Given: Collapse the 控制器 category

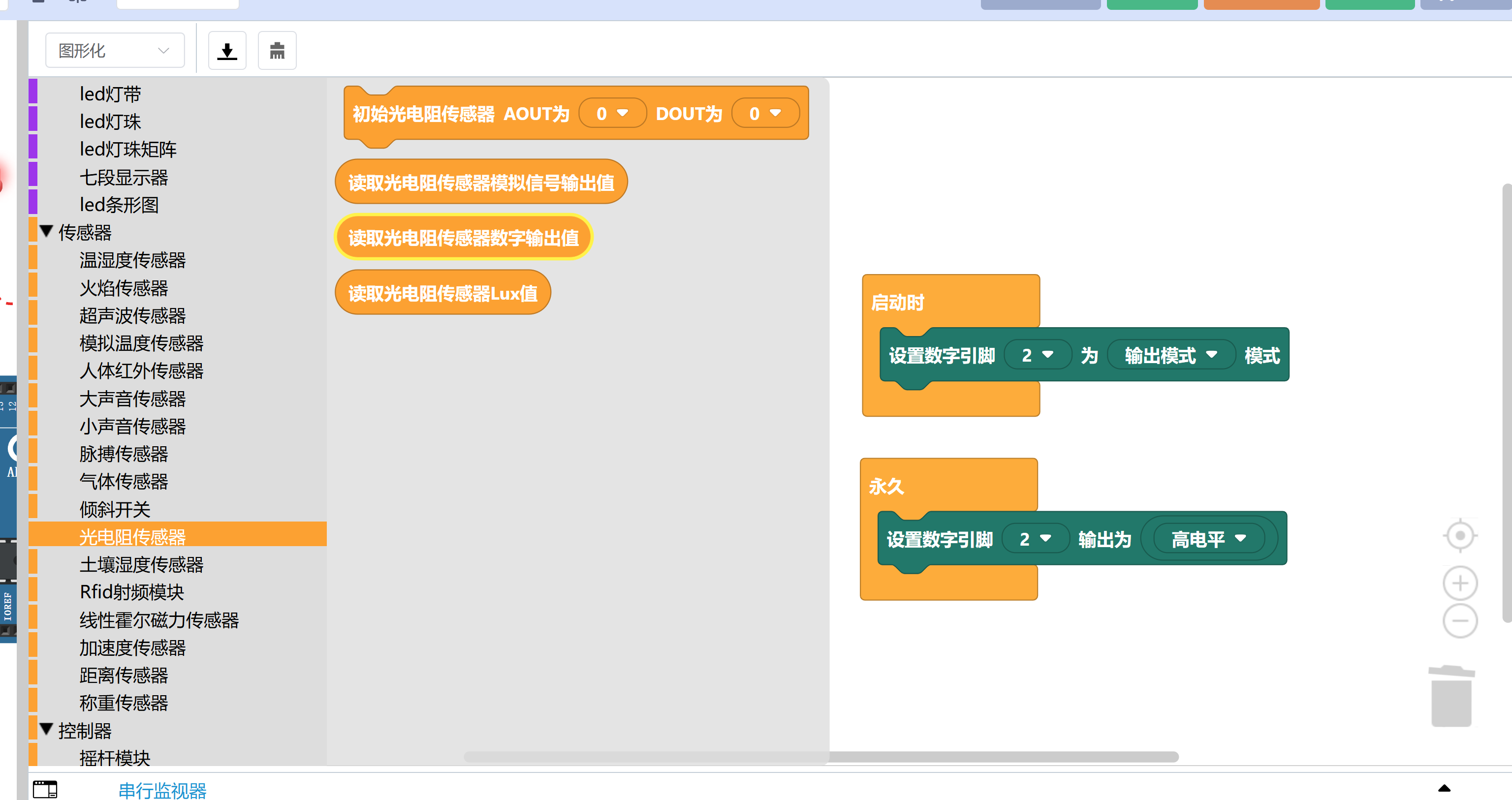Looking at the screenshot, I should pyautogui.click(x=47, y=730).
